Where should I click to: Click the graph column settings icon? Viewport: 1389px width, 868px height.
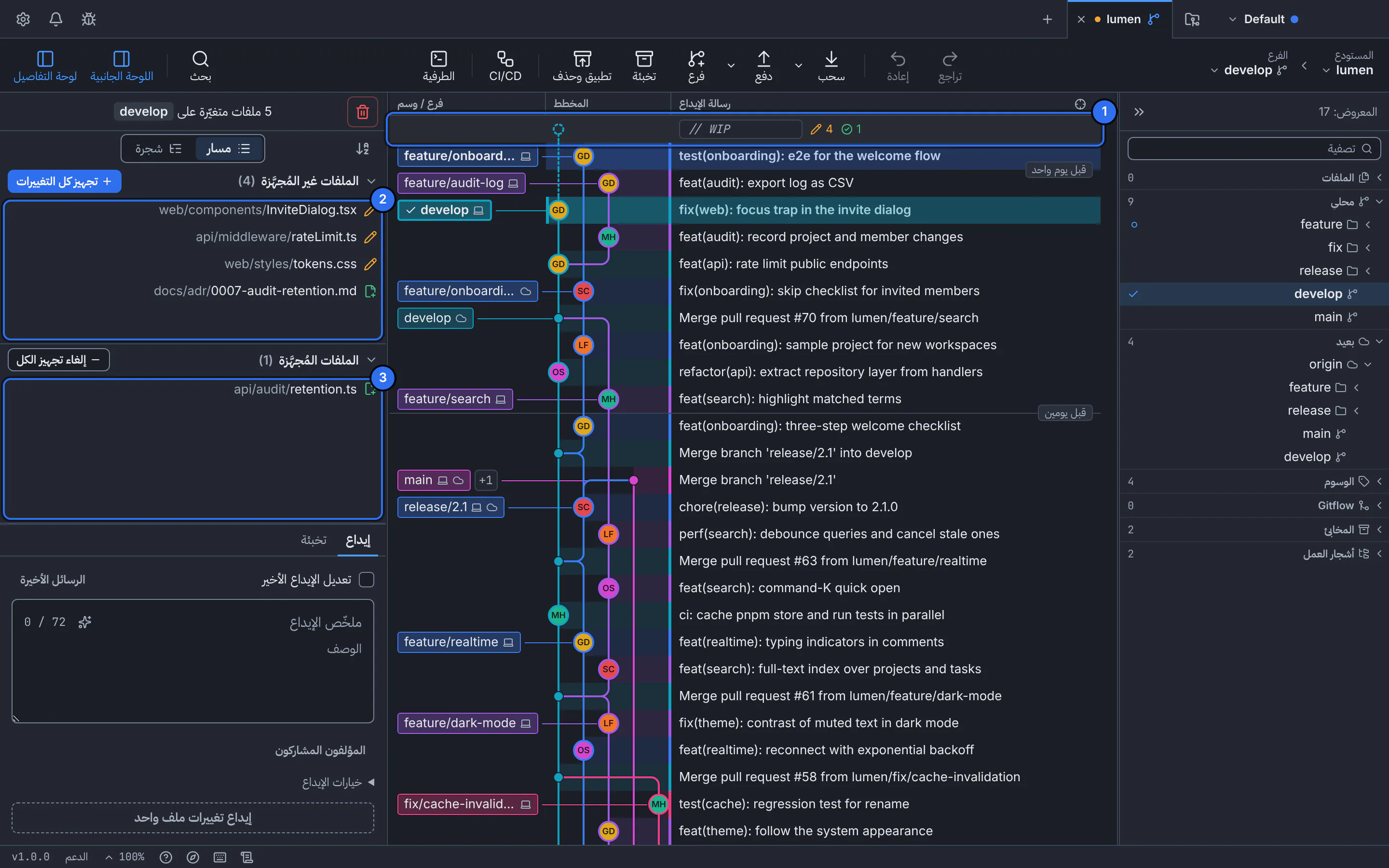point(1080,104)
